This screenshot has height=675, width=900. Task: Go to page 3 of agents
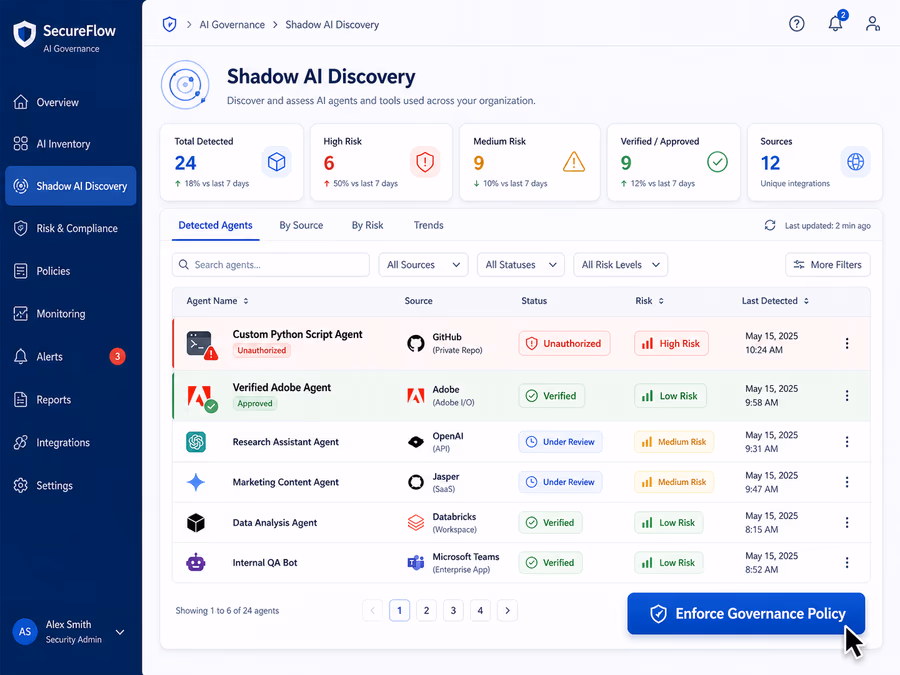[x=453, y=610]
